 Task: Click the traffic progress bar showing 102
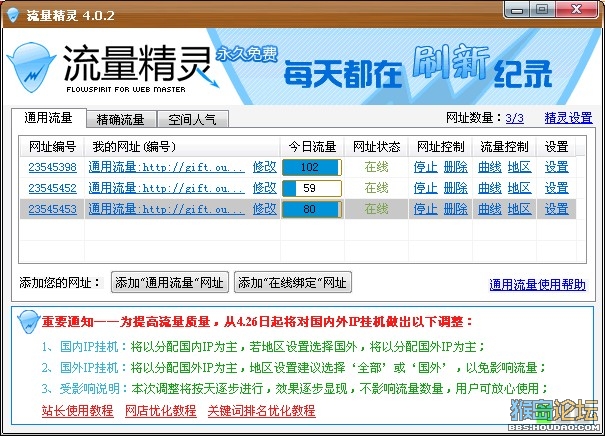pyautogui.click(x=312, y=167)
